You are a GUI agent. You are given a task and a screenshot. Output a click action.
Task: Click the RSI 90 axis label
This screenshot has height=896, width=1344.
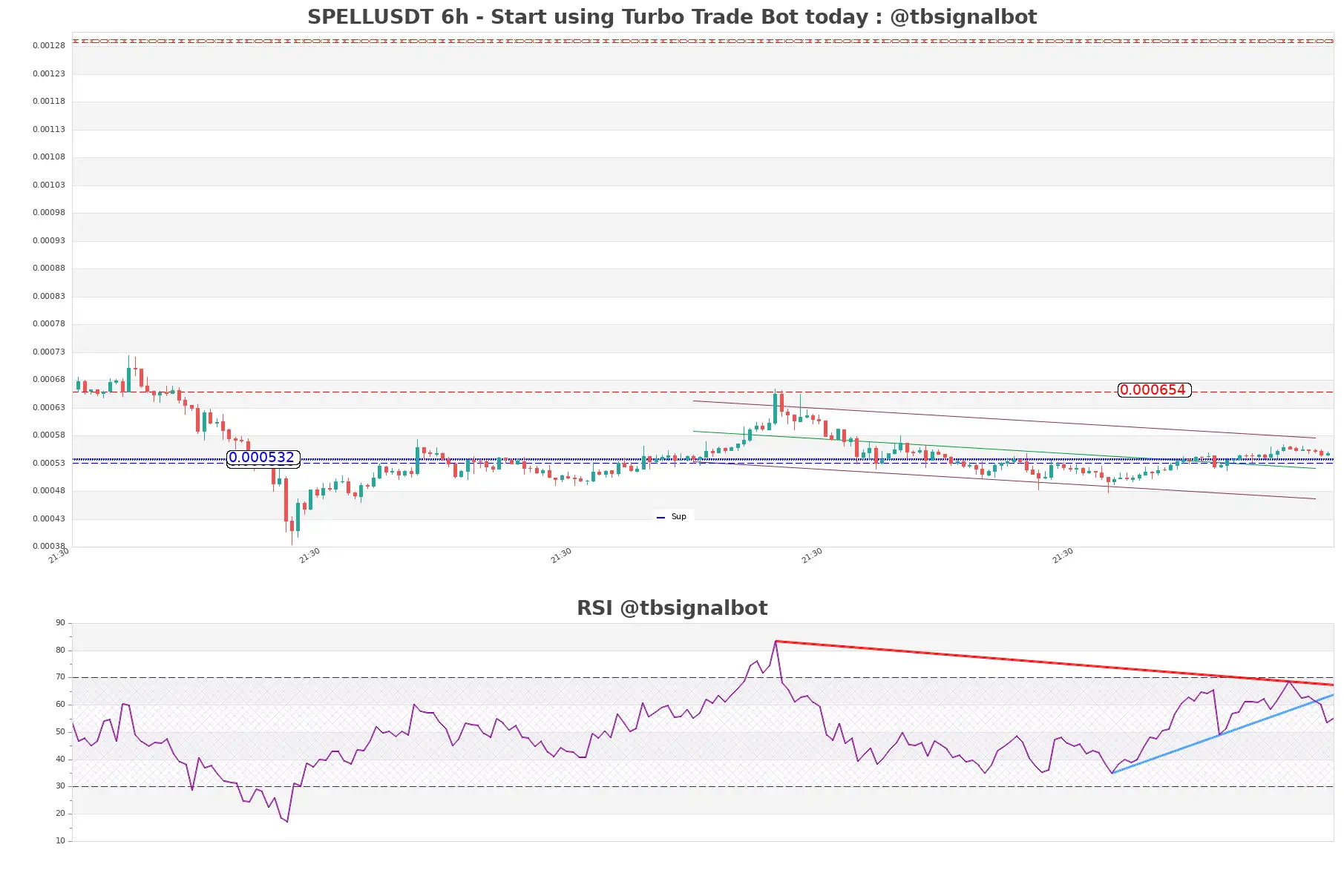(x=61, y=623)
